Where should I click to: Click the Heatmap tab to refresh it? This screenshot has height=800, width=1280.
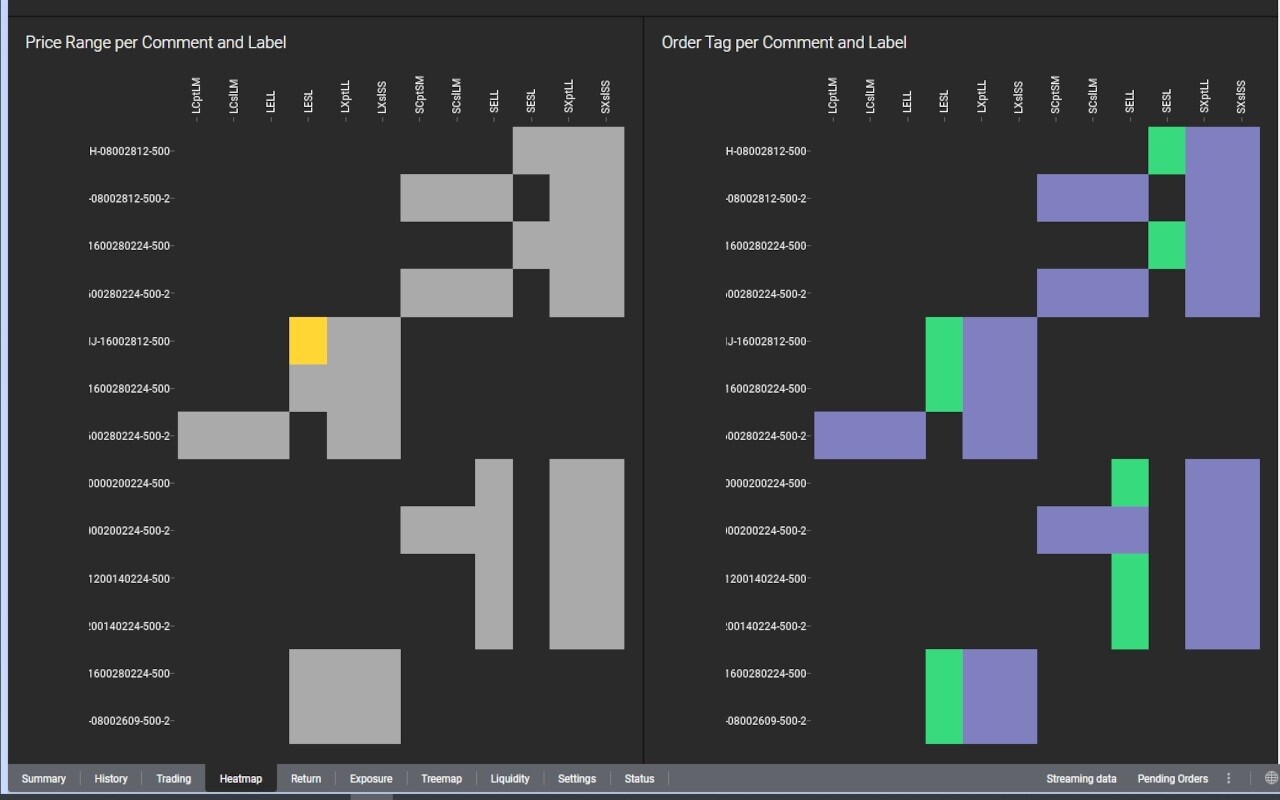(x=240, y=778)
